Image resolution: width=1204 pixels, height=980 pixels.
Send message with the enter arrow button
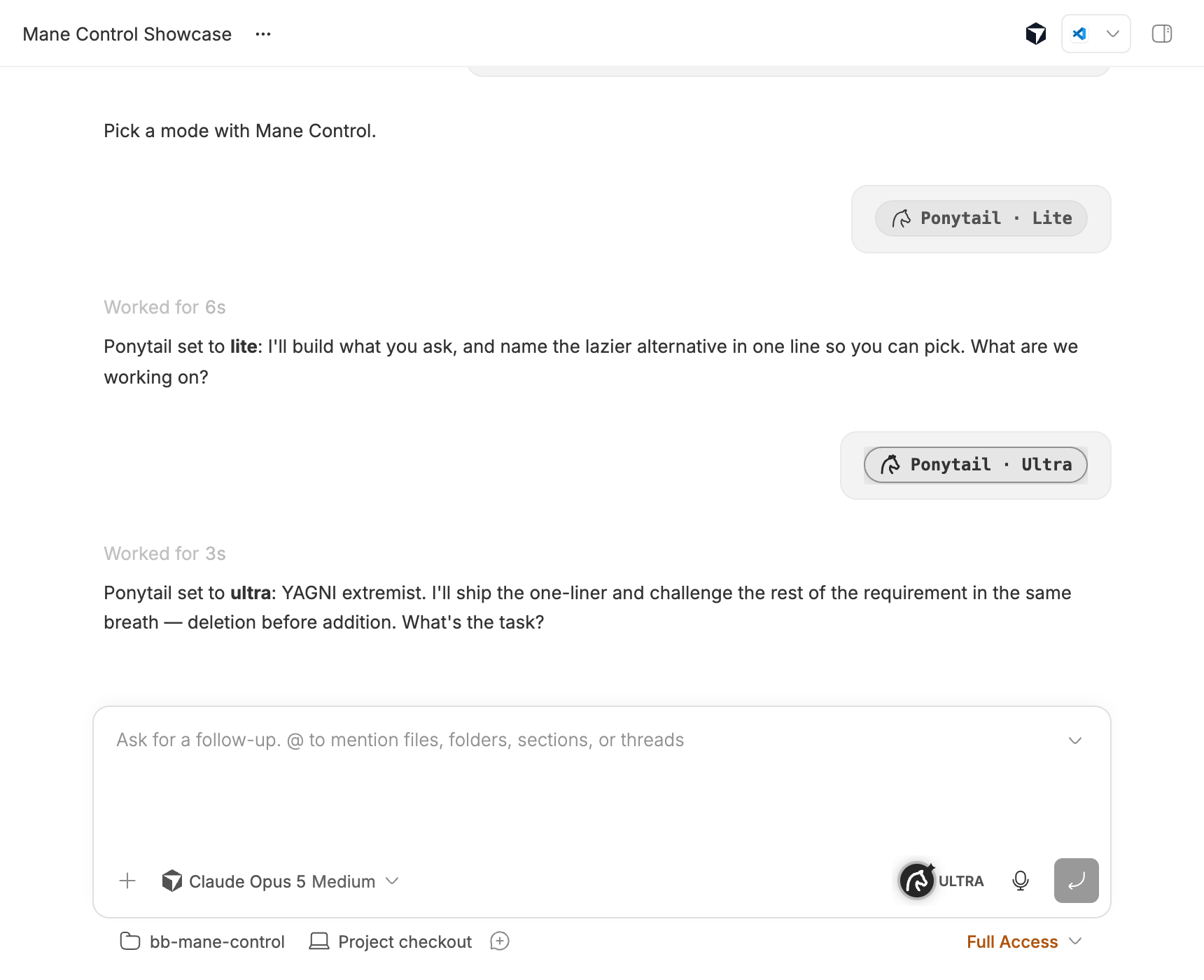pos(1076,881)
